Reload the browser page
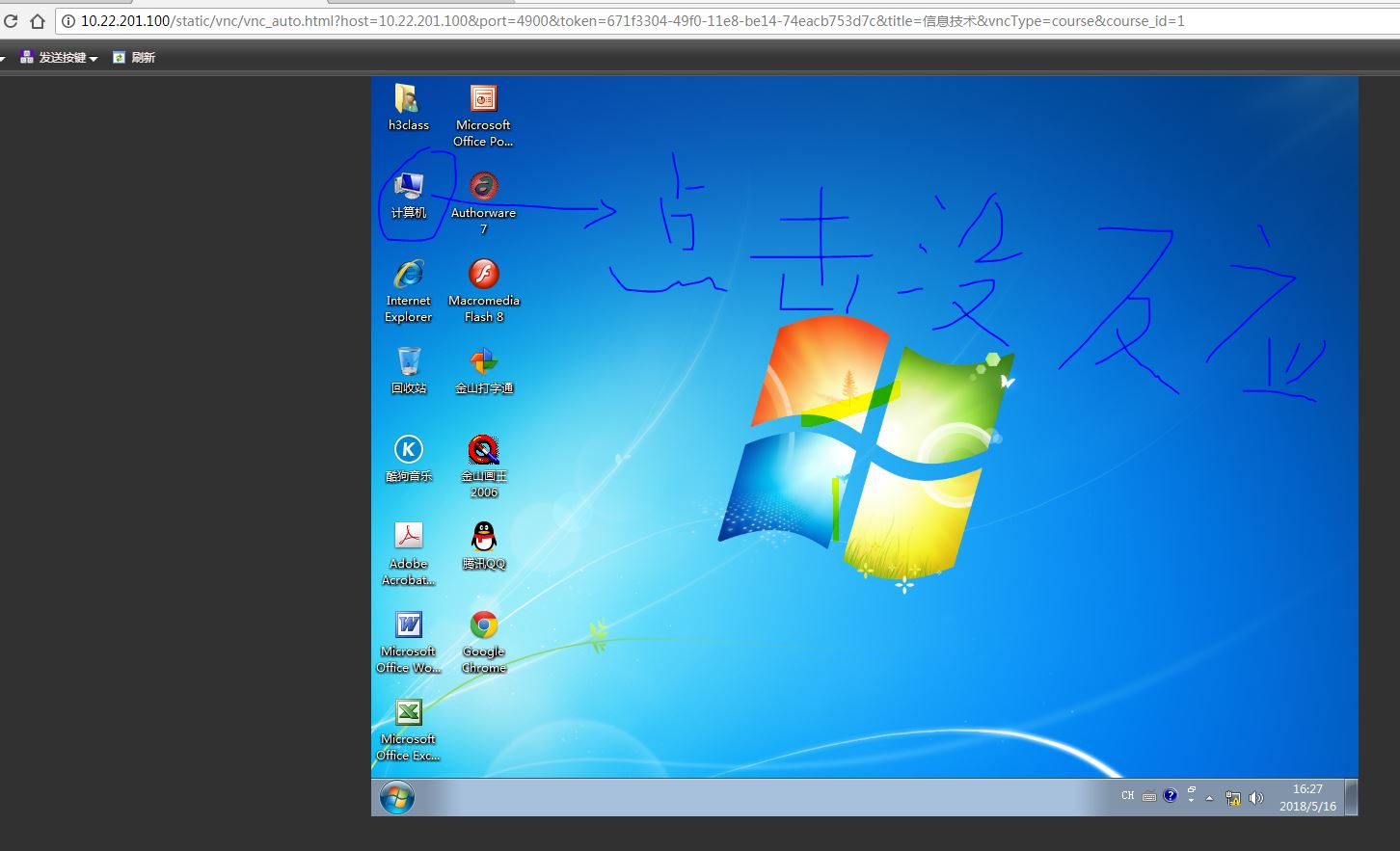This screenshot has width=1400, height=851. coord(12,20)
